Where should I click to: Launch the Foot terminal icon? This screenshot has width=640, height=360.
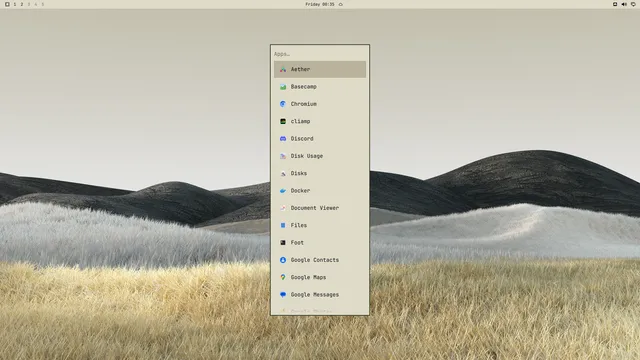point(283,242)
